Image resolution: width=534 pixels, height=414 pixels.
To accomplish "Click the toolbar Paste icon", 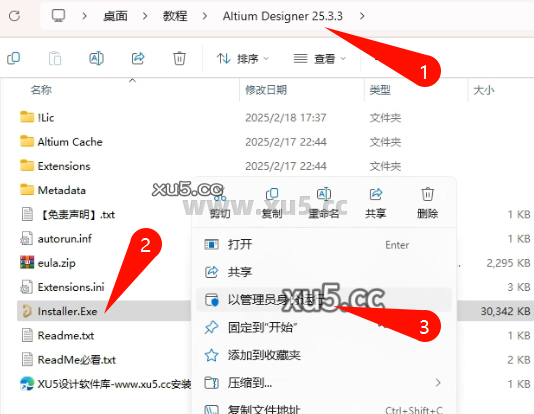I will tap(55, 58).
